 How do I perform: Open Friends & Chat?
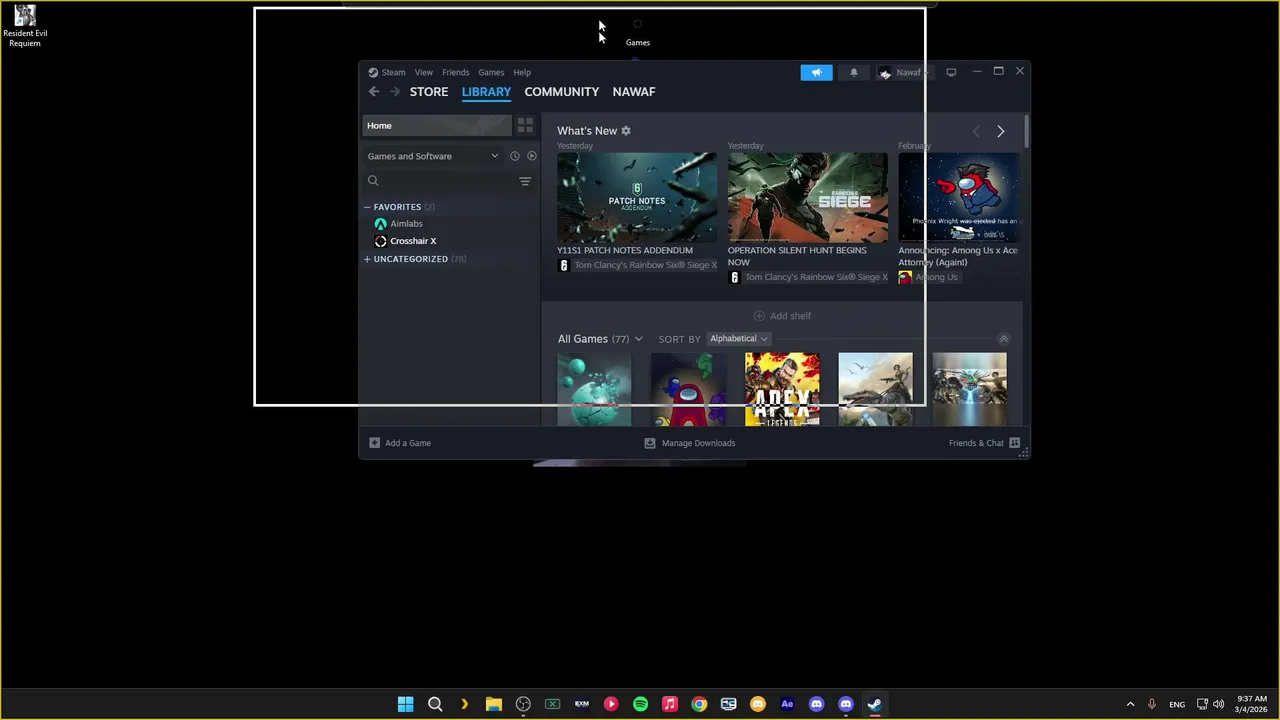[984, 443]
